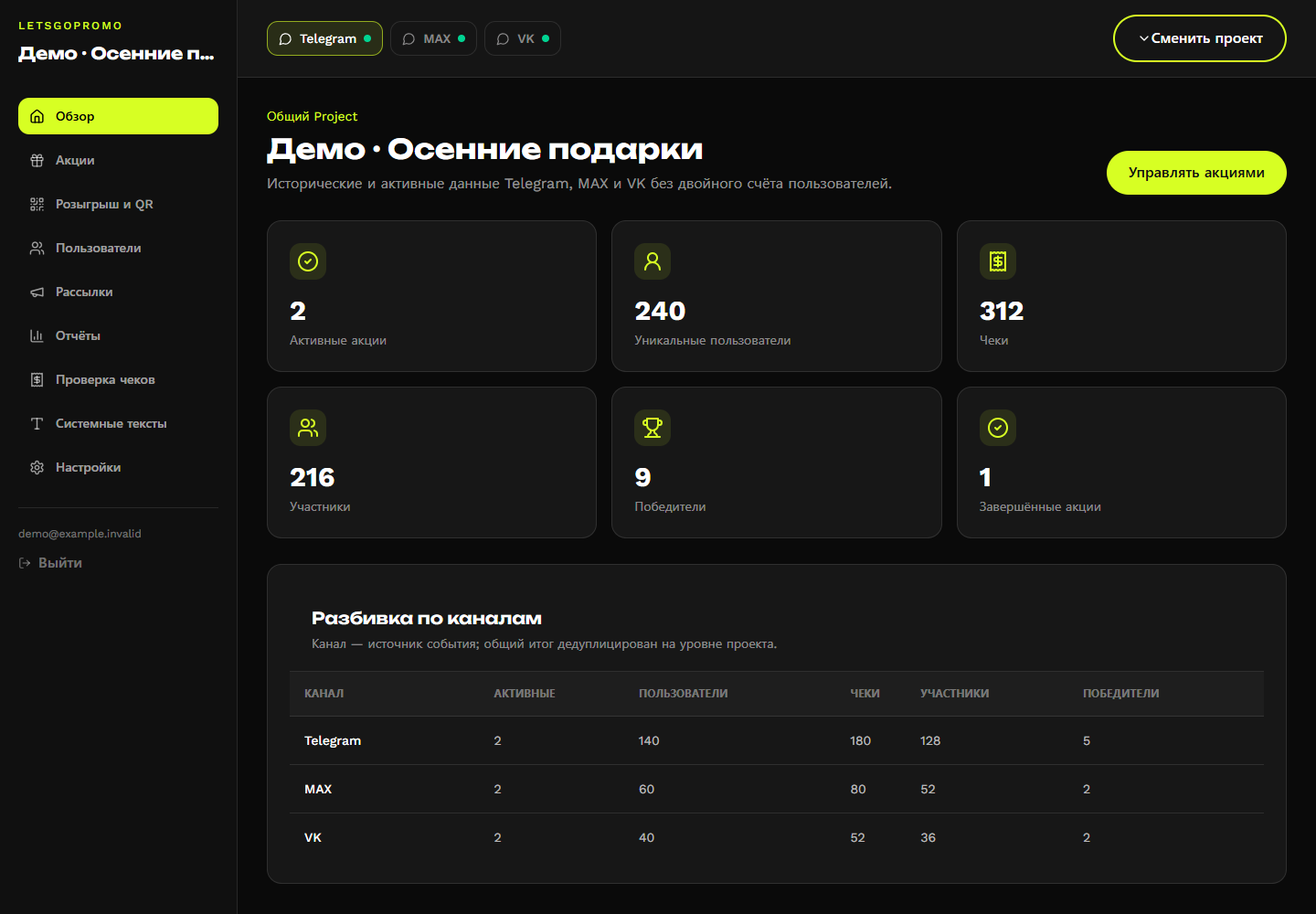
Task: Click the Управлять акциями button
Action: point(1196,173)
